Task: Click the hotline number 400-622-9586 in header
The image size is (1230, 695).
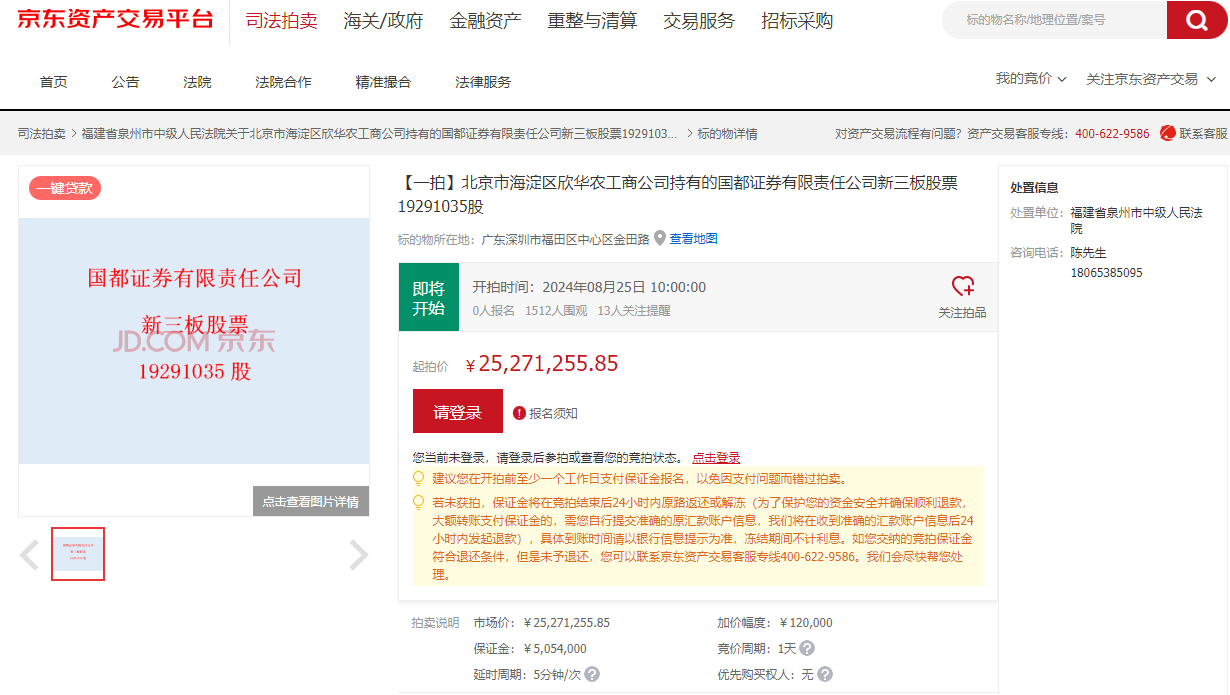Action: click(x=1112, y=133)
